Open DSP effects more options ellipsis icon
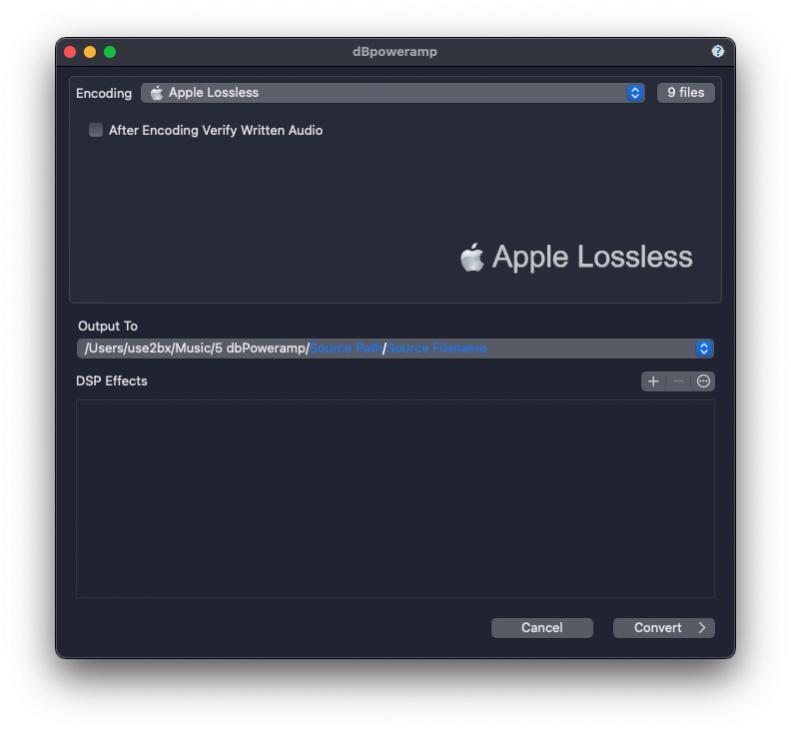Image resolution: width=791 pixels, height=732 pixels. 703,381
